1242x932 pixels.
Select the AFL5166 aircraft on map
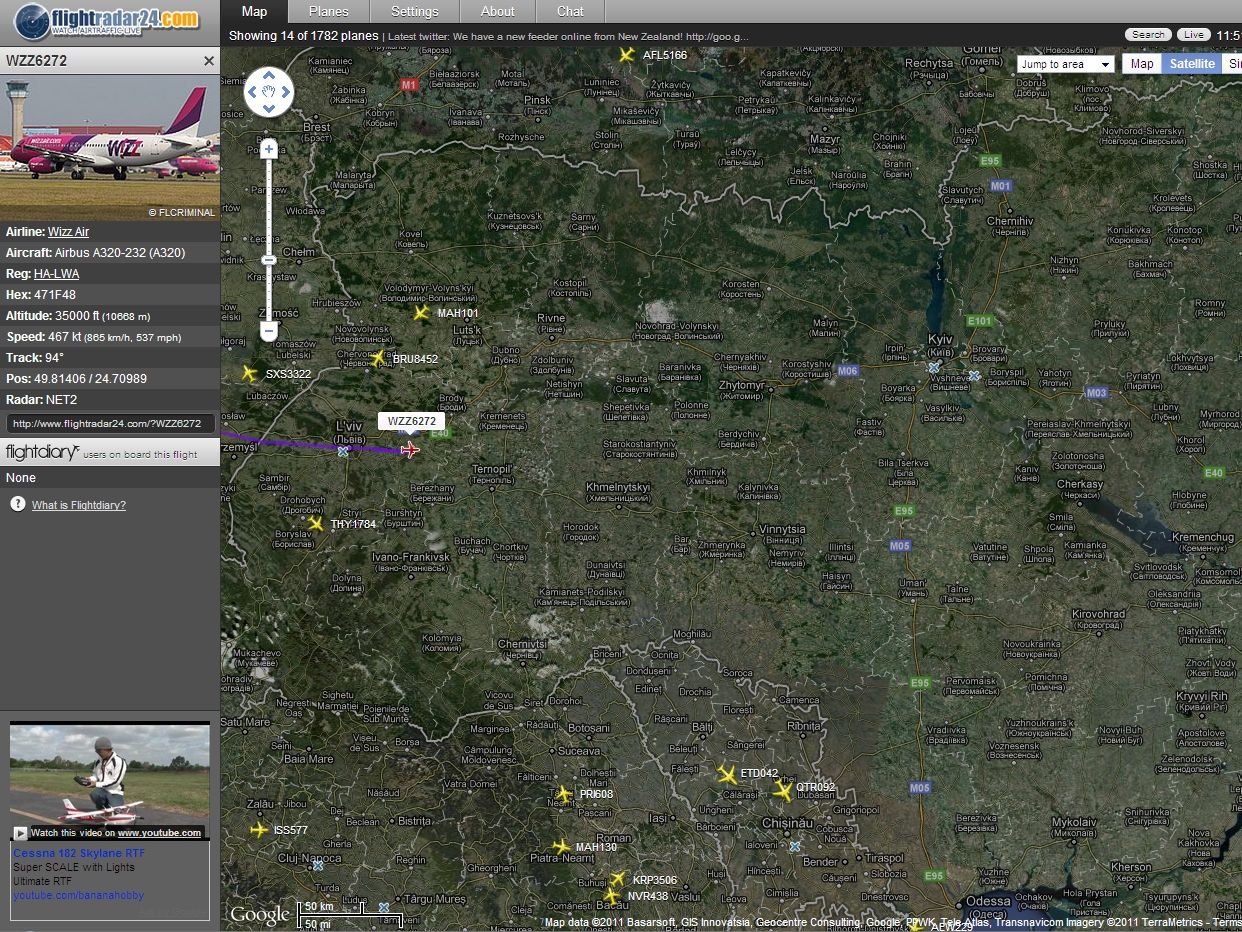click(x=627, y=55)
